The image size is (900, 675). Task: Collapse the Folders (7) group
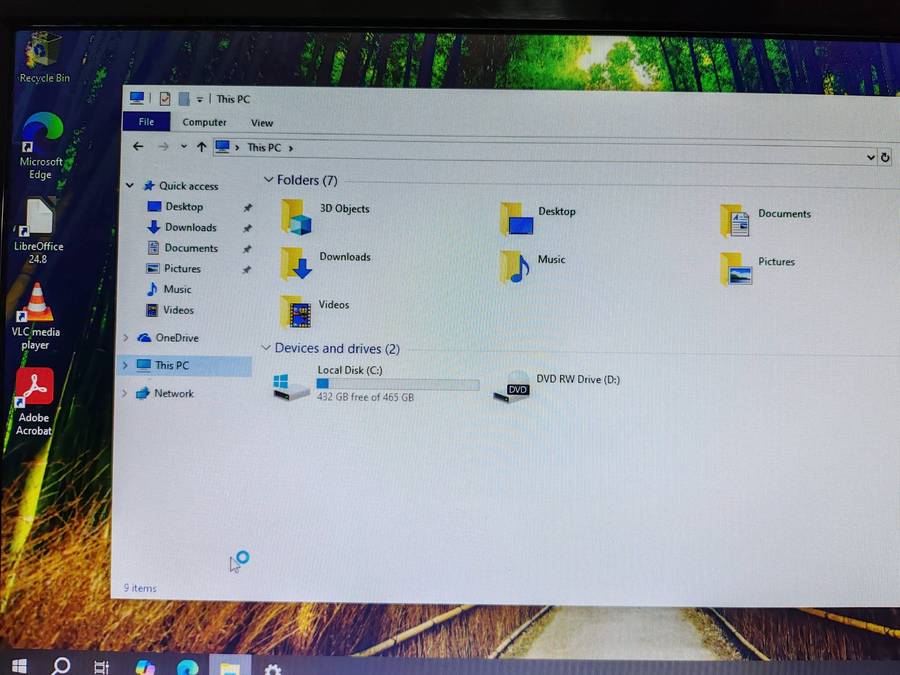click(x=268, y=180)
